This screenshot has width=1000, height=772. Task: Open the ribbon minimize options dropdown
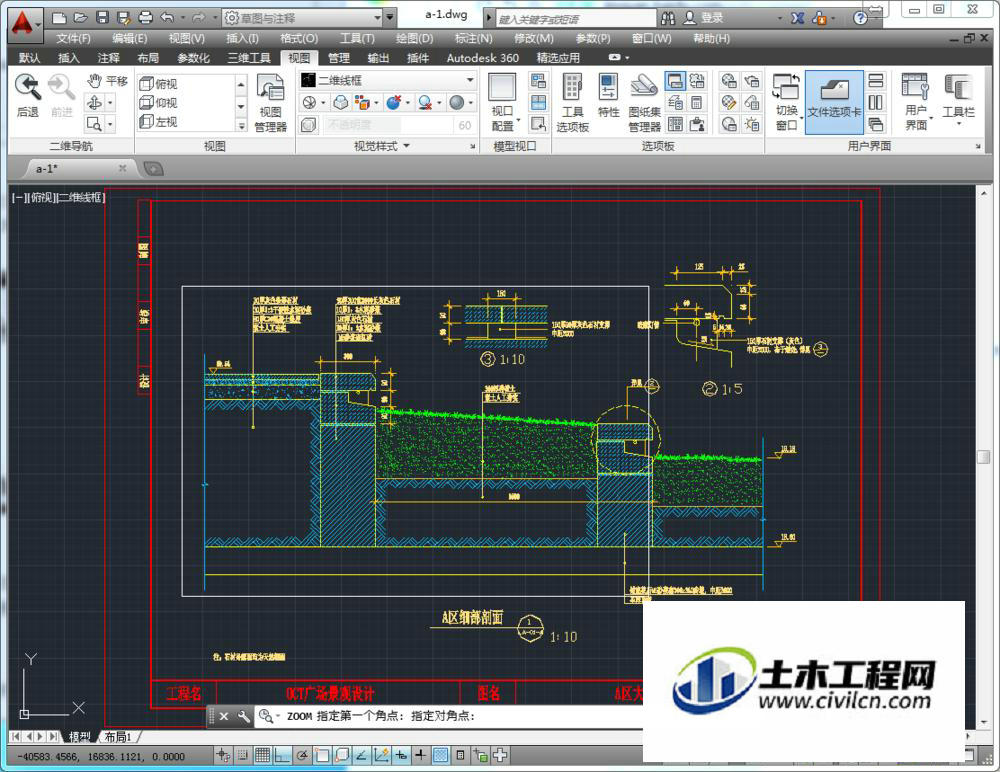pos(628,58)
